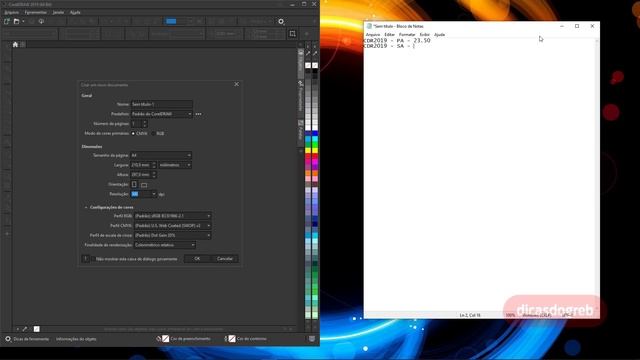Open Exibir menu in Notepad
Viewport: 640px width, 360px height.
424,35
